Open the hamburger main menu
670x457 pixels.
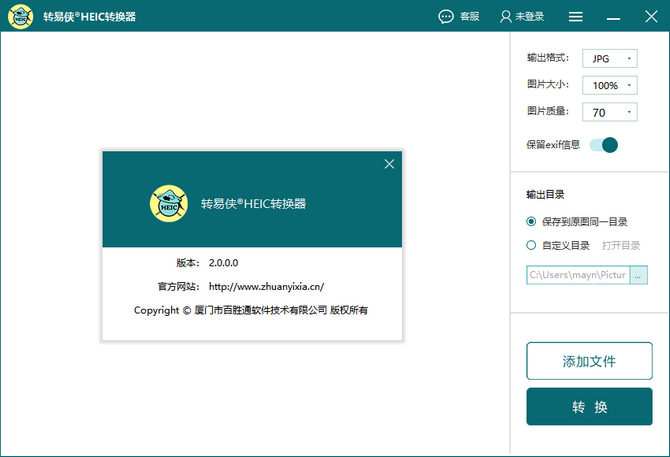(576, 17)
